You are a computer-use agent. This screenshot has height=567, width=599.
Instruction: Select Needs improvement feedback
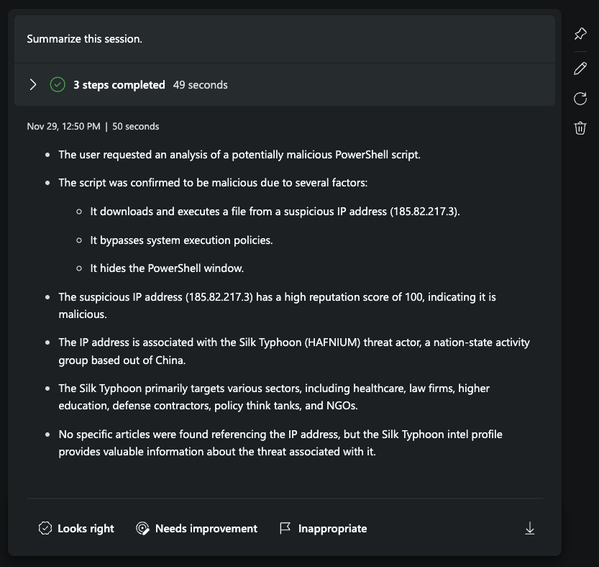click(206, 528)
